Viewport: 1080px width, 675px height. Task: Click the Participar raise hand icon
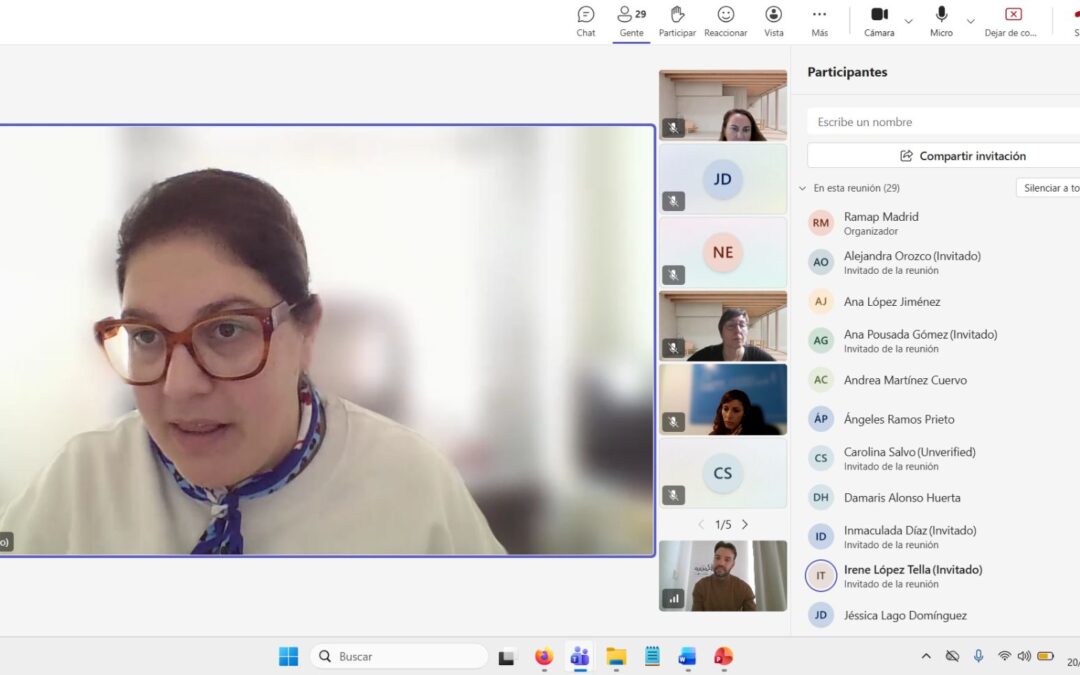677,21
